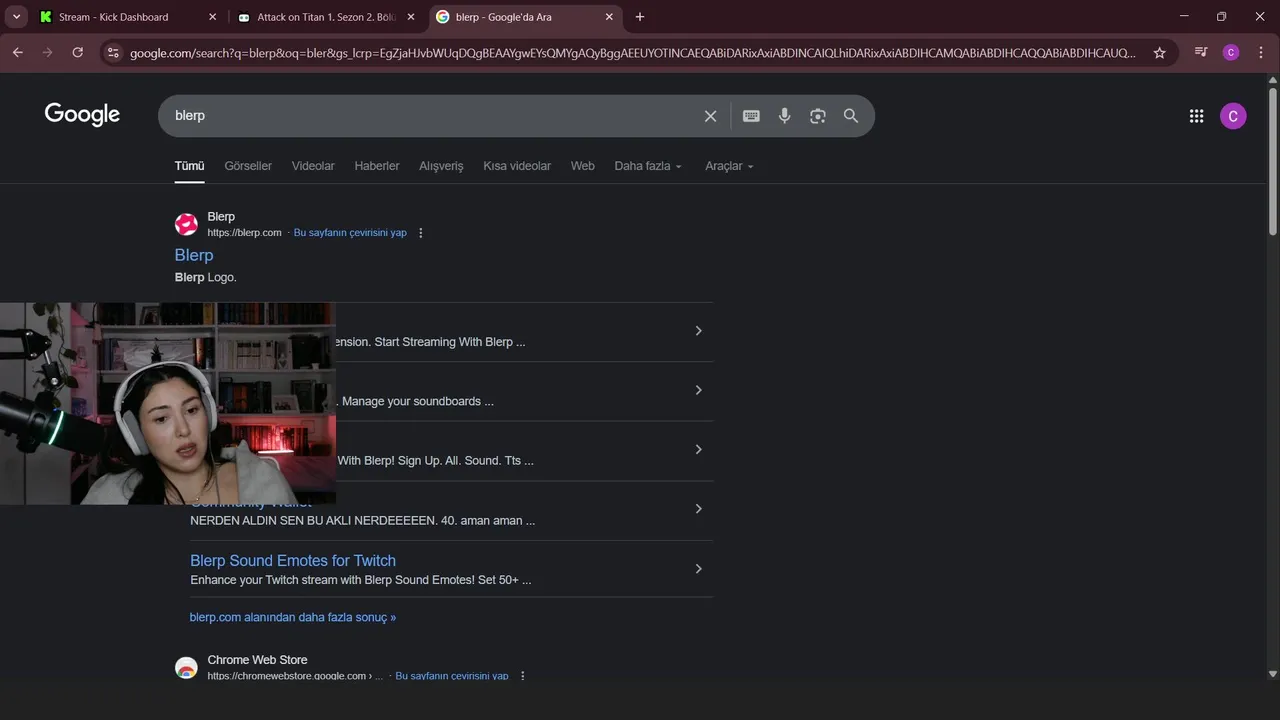1280x720 pixels.
Task: View site information icon in address bar
Action: [x=113, y=53]
